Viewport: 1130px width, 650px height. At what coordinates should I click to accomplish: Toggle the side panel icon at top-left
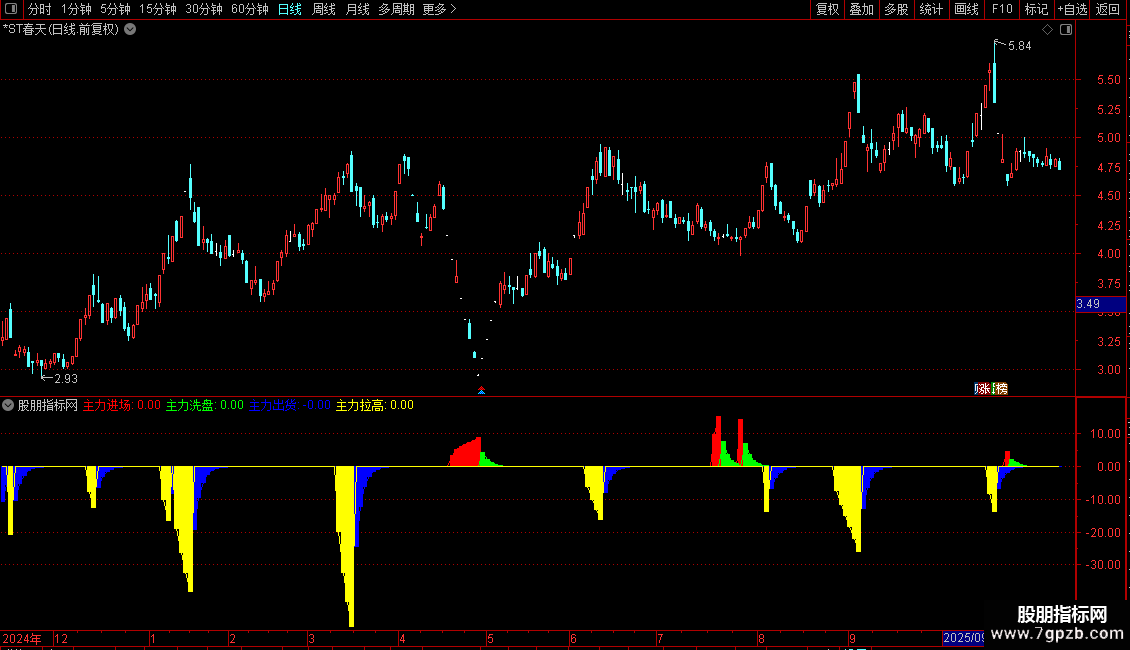(11, 9)
